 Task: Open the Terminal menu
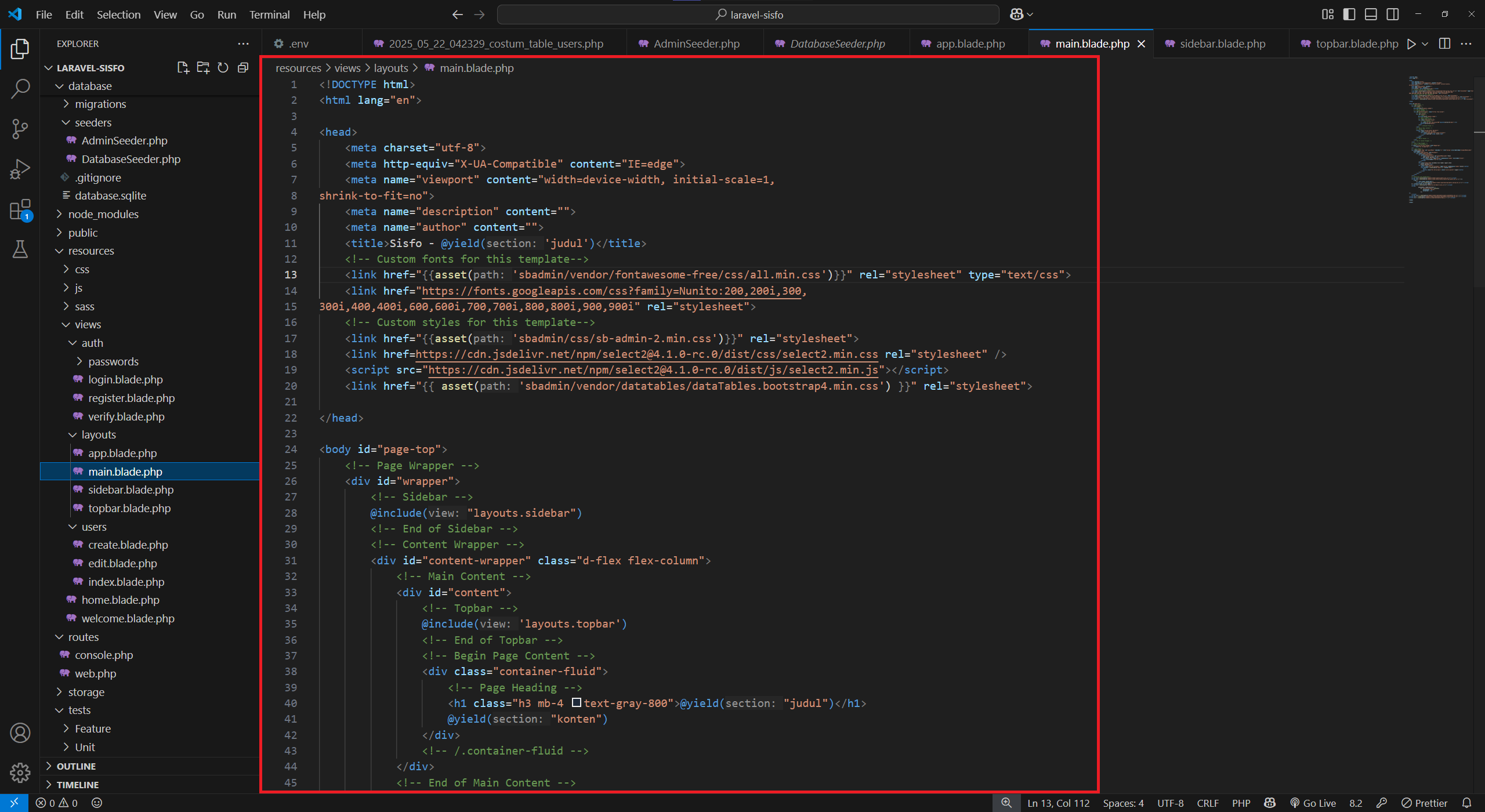pyautogui.click(x=269, y=14)
